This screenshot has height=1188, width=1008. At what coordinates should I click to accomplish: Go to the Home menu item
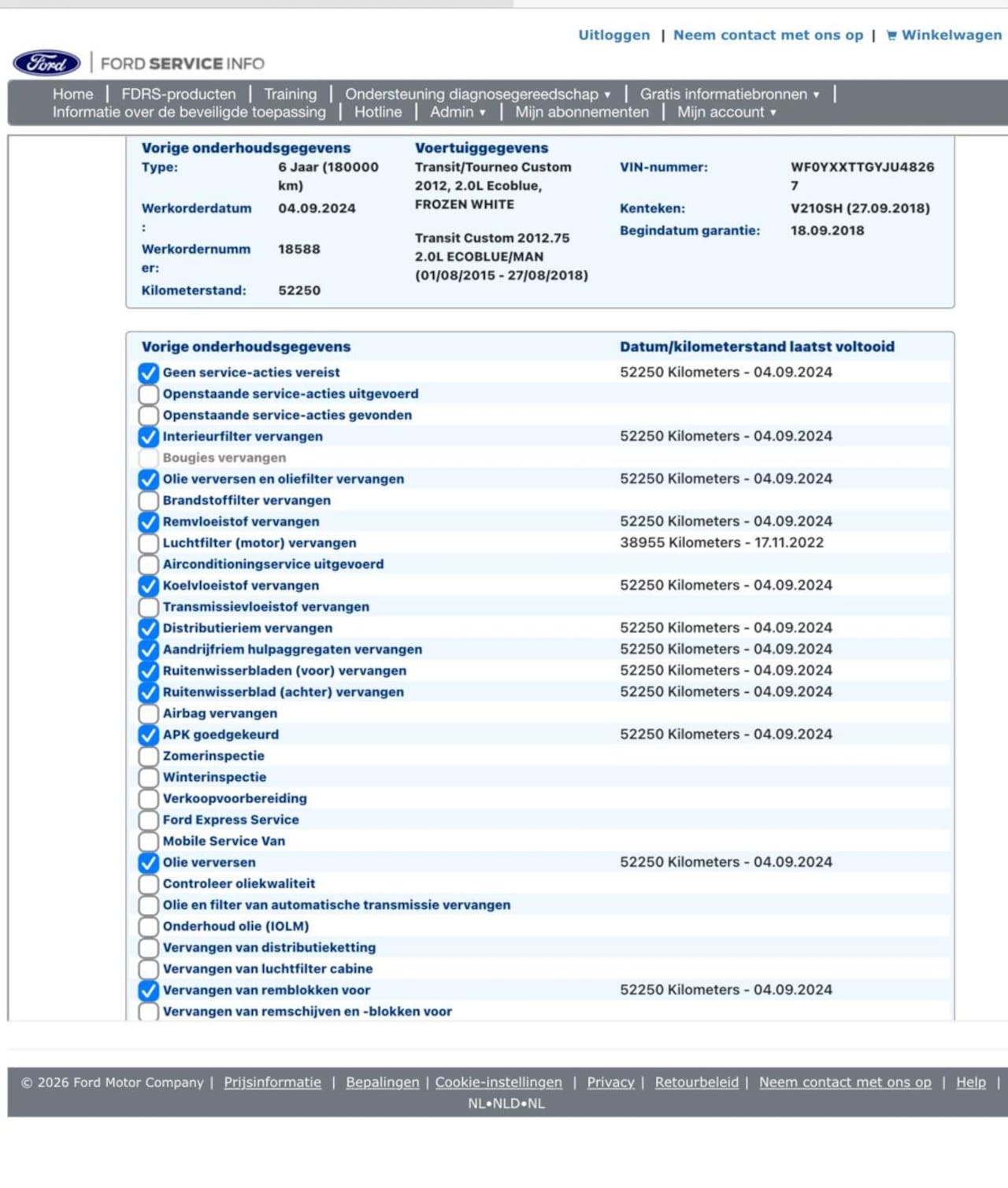(72, 94)
